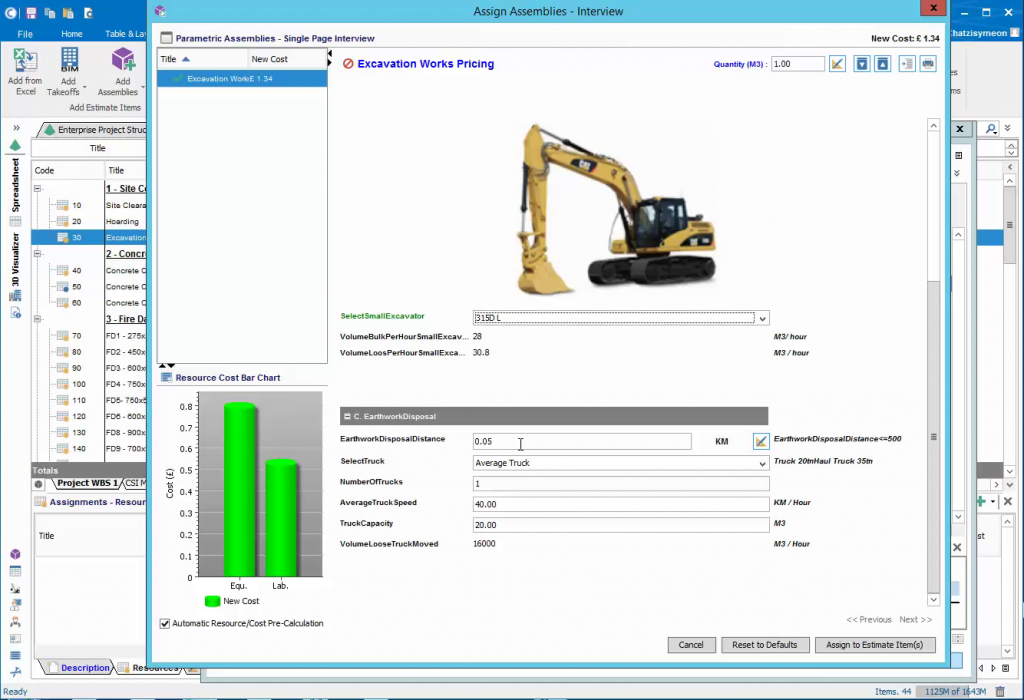Screen dimensions: 1024x700
Task: Click the NumberOfTrucks input field
Action: coord(620,483)
